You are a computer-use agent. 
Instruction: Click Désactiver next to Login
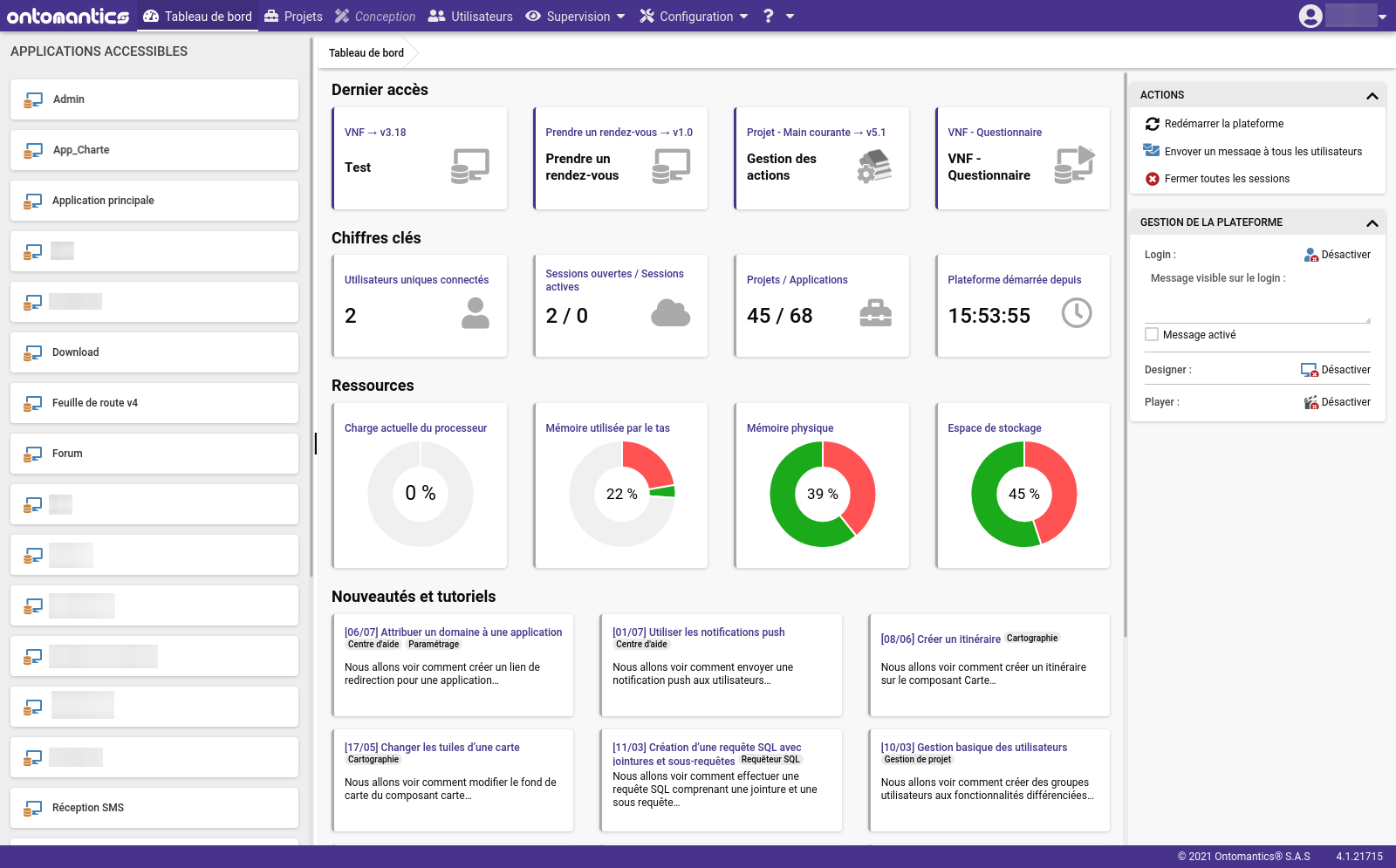pyautogui.click(x=1345, y=255)
